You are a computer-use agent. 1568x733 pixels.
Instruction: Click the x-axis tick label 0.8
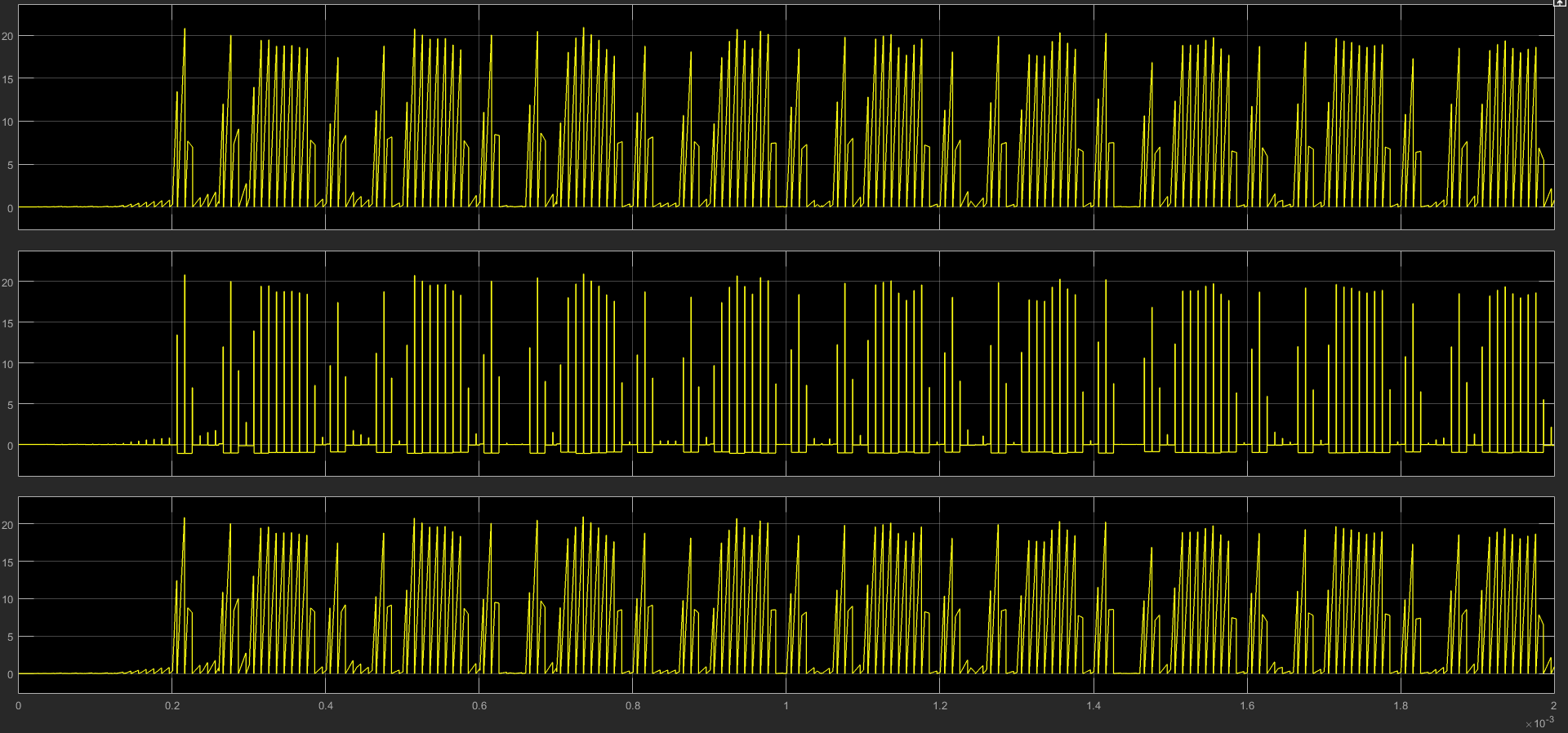632,705
